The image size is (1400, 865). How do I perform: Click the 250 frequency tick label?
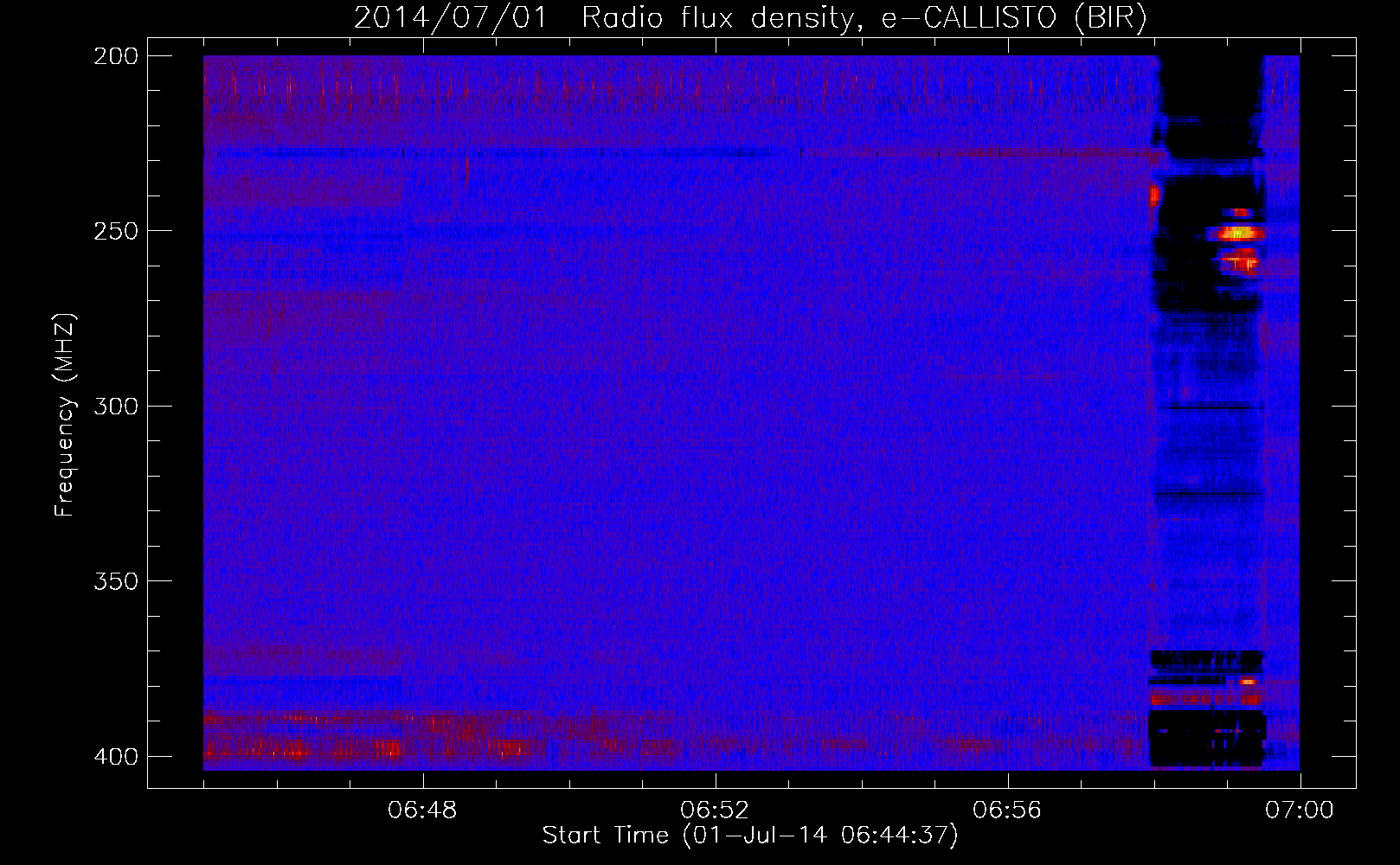click(x=115, y=231)
